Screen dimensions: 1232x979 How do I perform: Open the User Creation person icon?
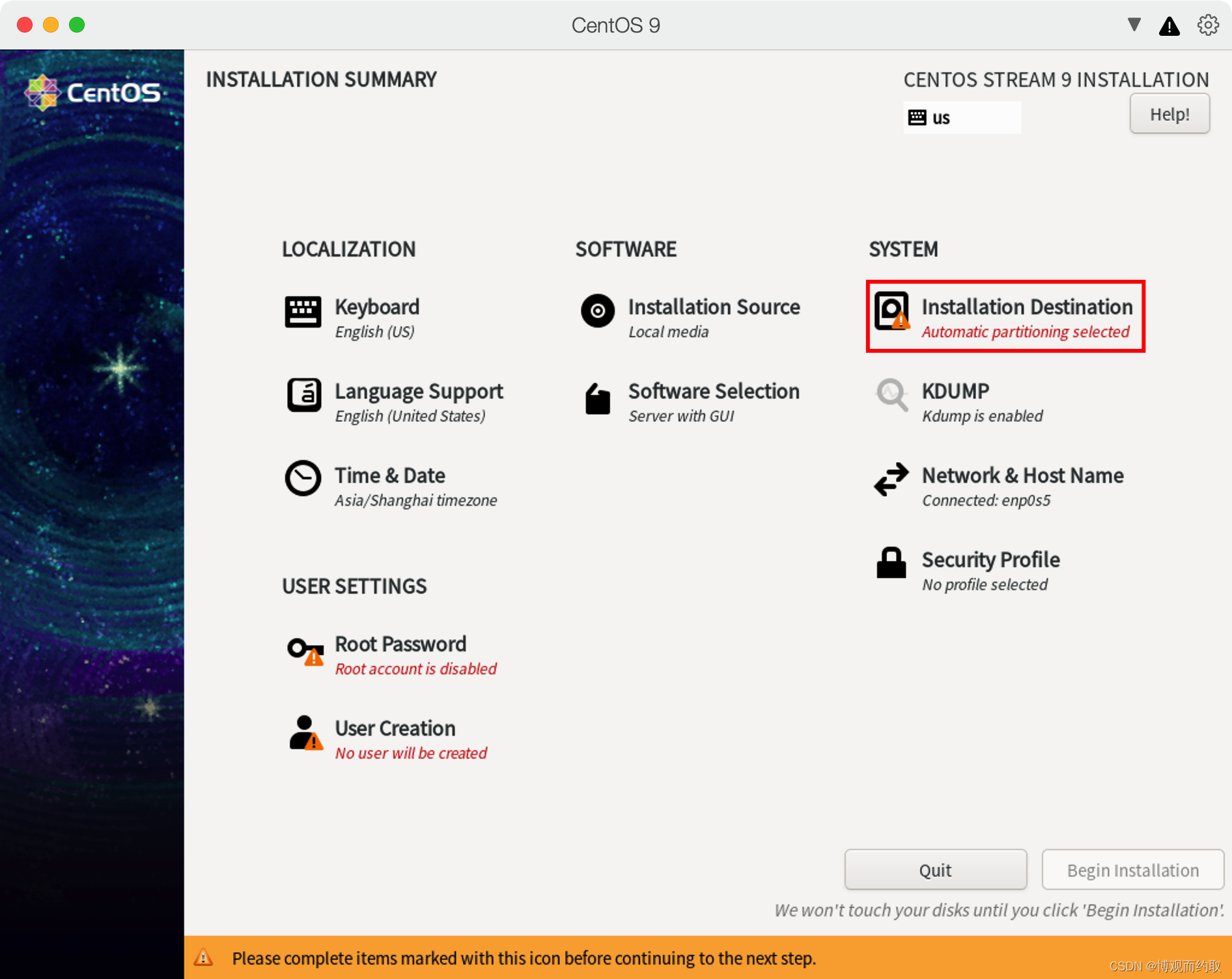306,734
